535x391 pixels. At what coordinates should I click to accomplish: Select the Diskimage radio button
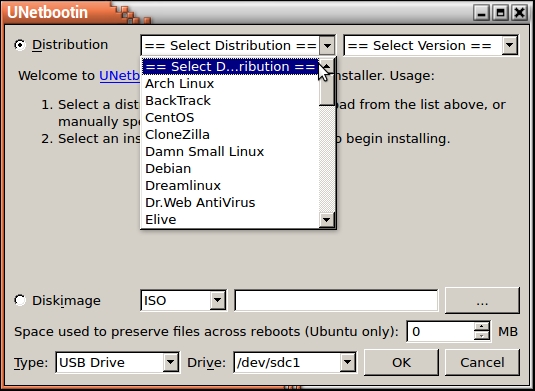[20, 300]
